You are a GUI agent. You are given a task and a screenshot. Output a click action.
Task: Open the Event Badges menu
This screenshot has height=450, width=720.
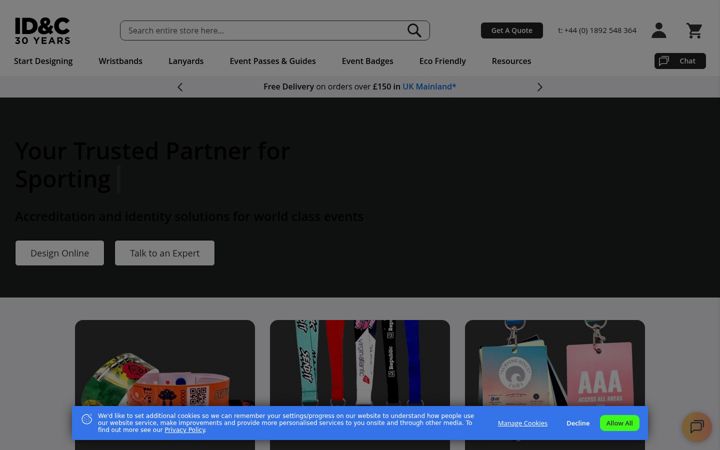tap(367, 61)
